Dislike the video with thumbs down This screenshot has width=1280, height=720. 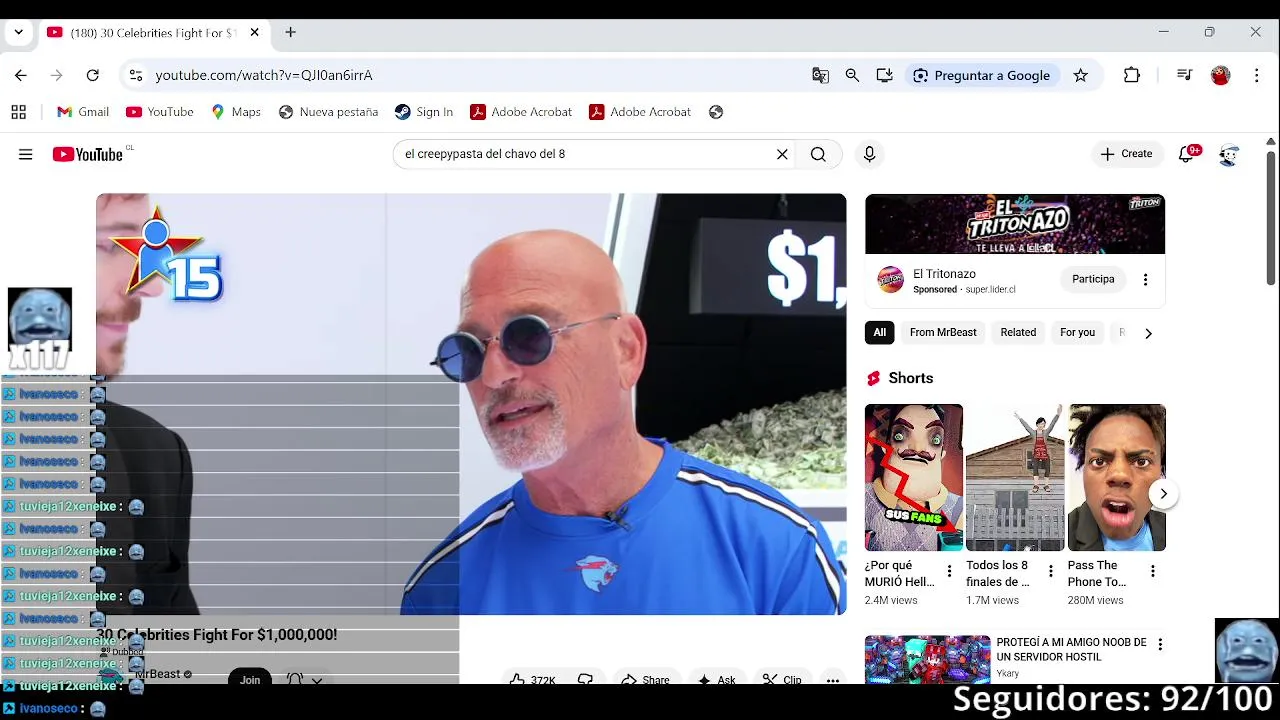(x=585, y=680)
